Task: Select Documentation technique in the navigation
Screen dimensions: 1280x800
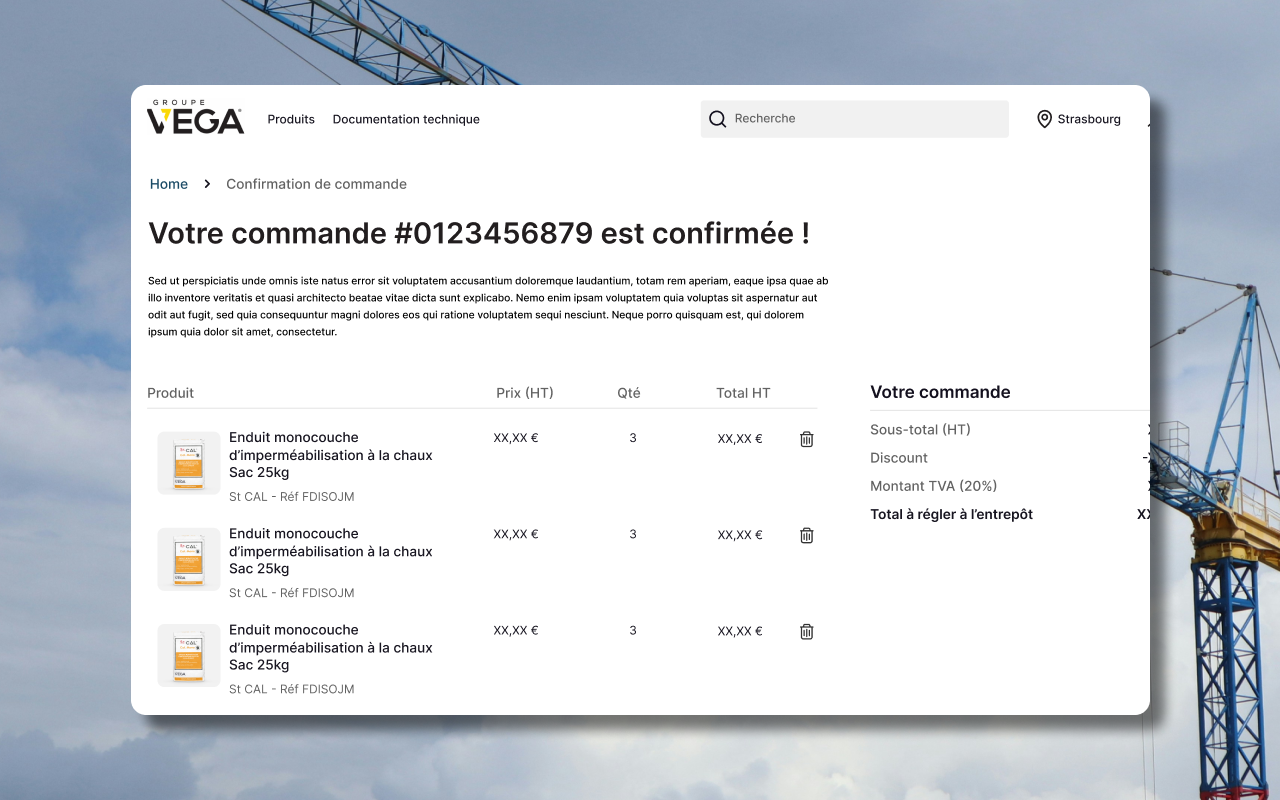Action: (406, 119)
